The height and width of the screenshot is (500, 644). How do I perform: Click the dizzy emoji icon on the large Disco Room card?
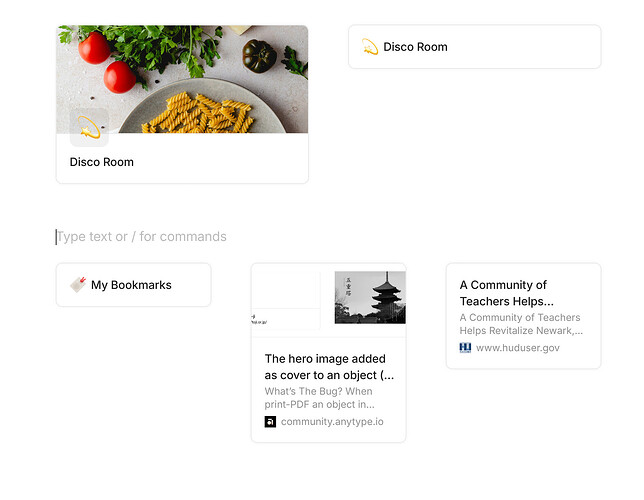89,127
